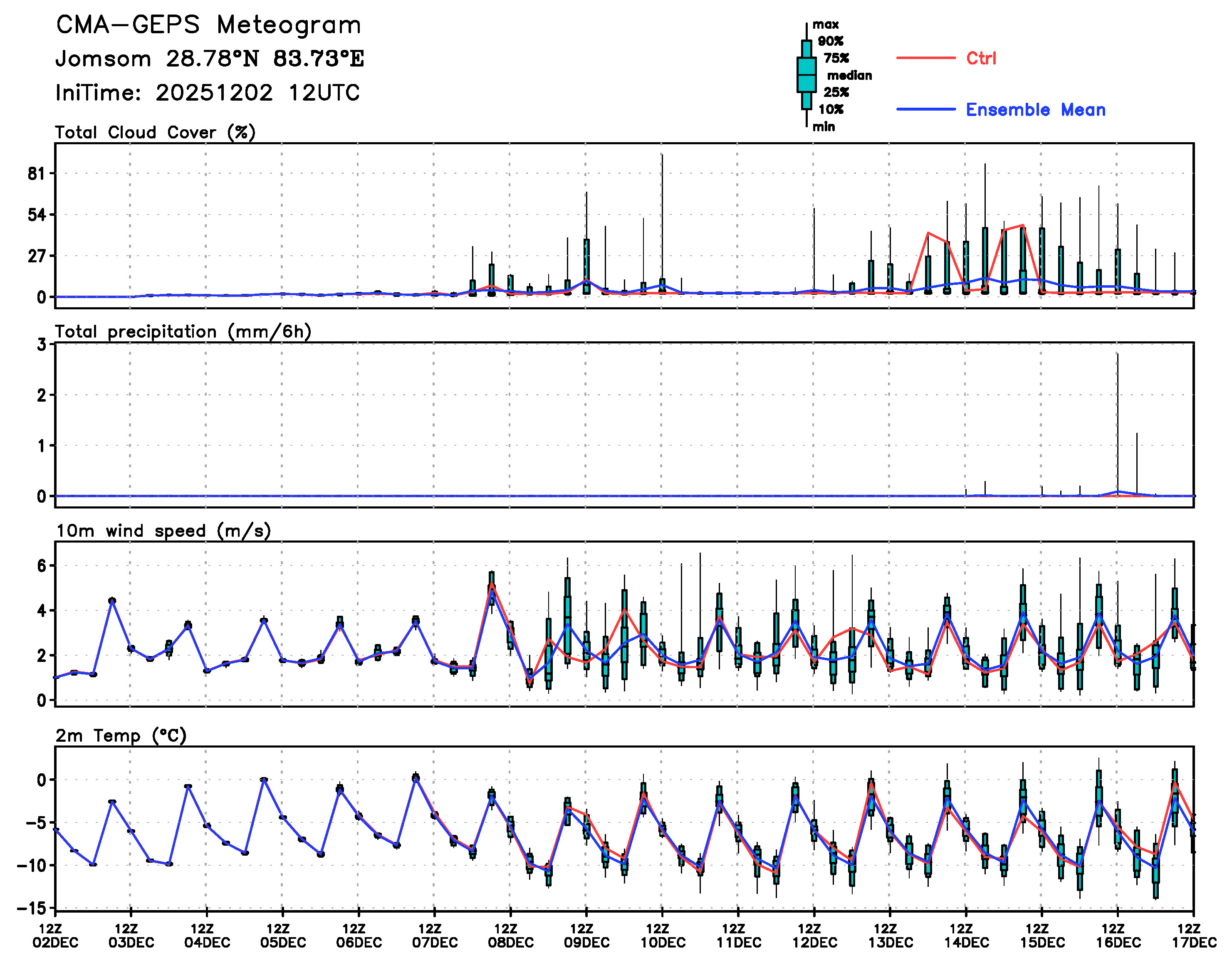1232x965 pixels.
Task: Click the Jomsom location coordinates text
Action: [x=209, y=59]
